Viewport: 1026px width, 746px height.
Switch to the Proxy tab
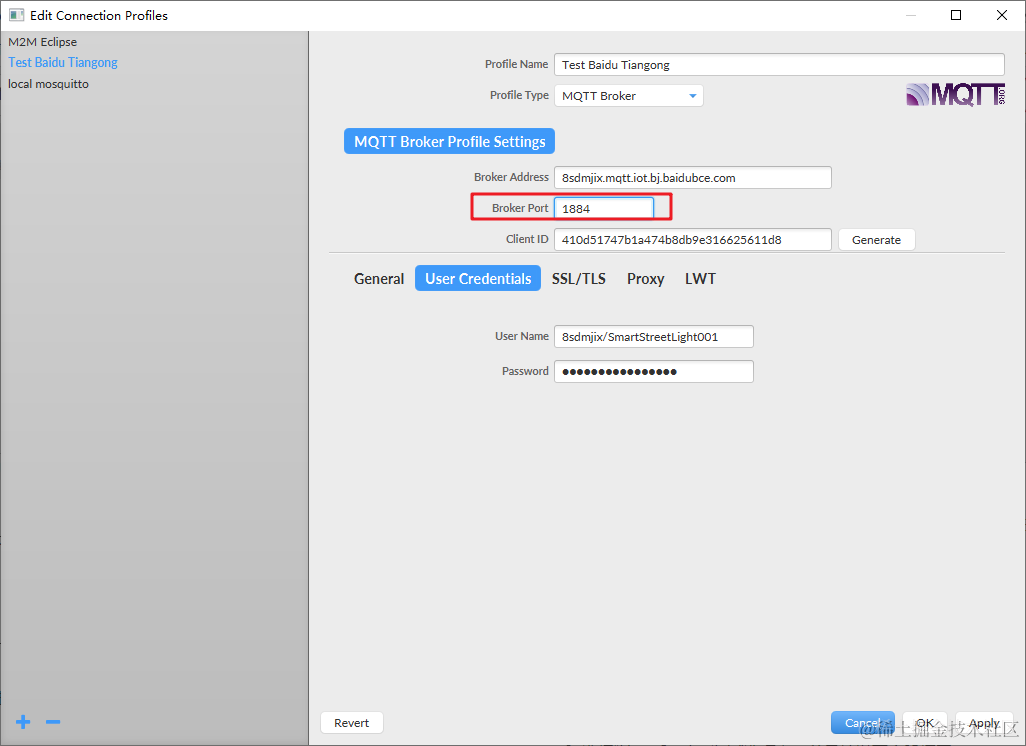coord(645,279)
